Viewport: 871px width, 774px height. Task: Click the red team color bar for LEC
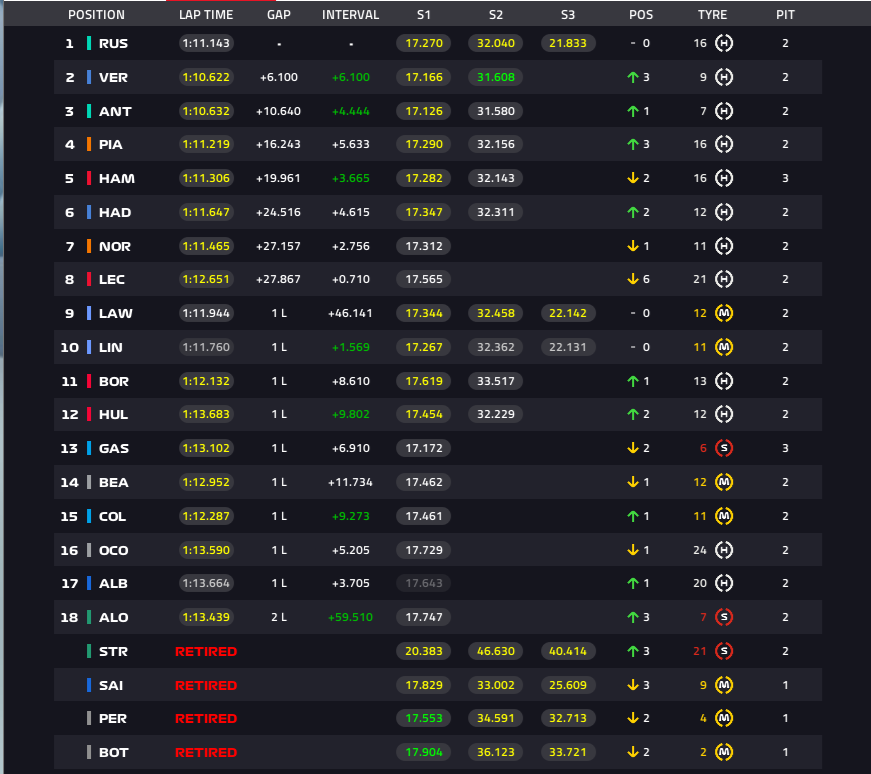(x=89, y=279)
